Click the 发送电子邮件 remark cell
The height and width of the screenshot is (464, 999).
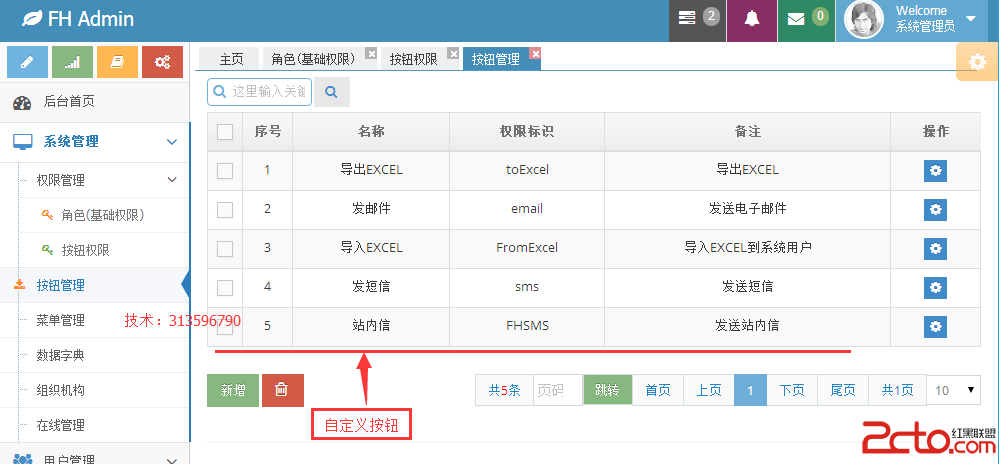747,210
